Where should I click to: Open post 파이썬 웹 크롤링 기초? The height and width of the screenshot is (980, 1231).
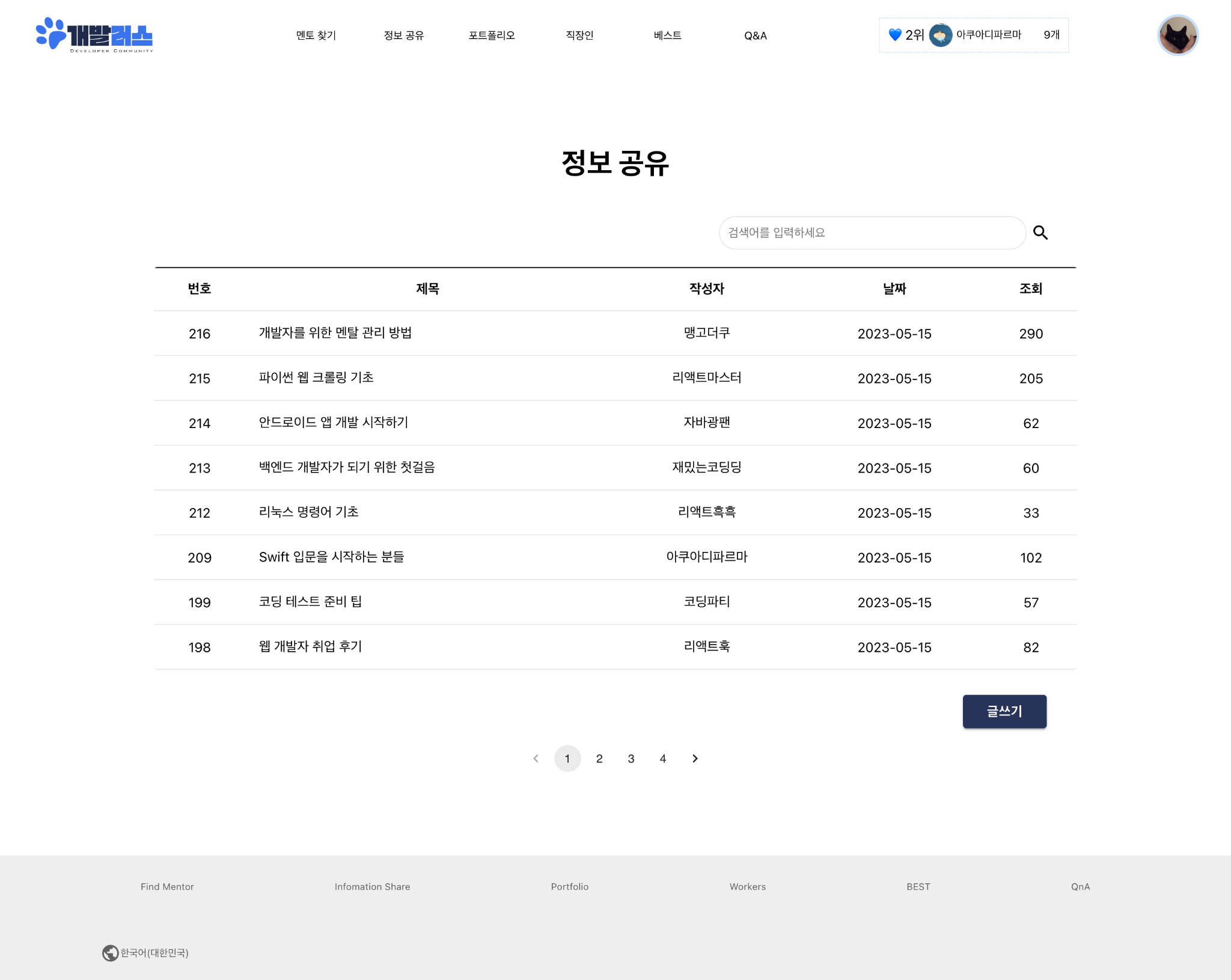coord(316,378)
